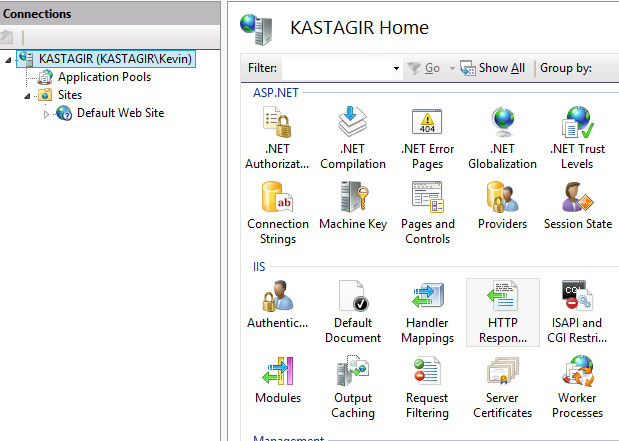The height and width of the screenshot is (441, 619).
Task: Open Worker Processes feature
Action: click(577, 387)
